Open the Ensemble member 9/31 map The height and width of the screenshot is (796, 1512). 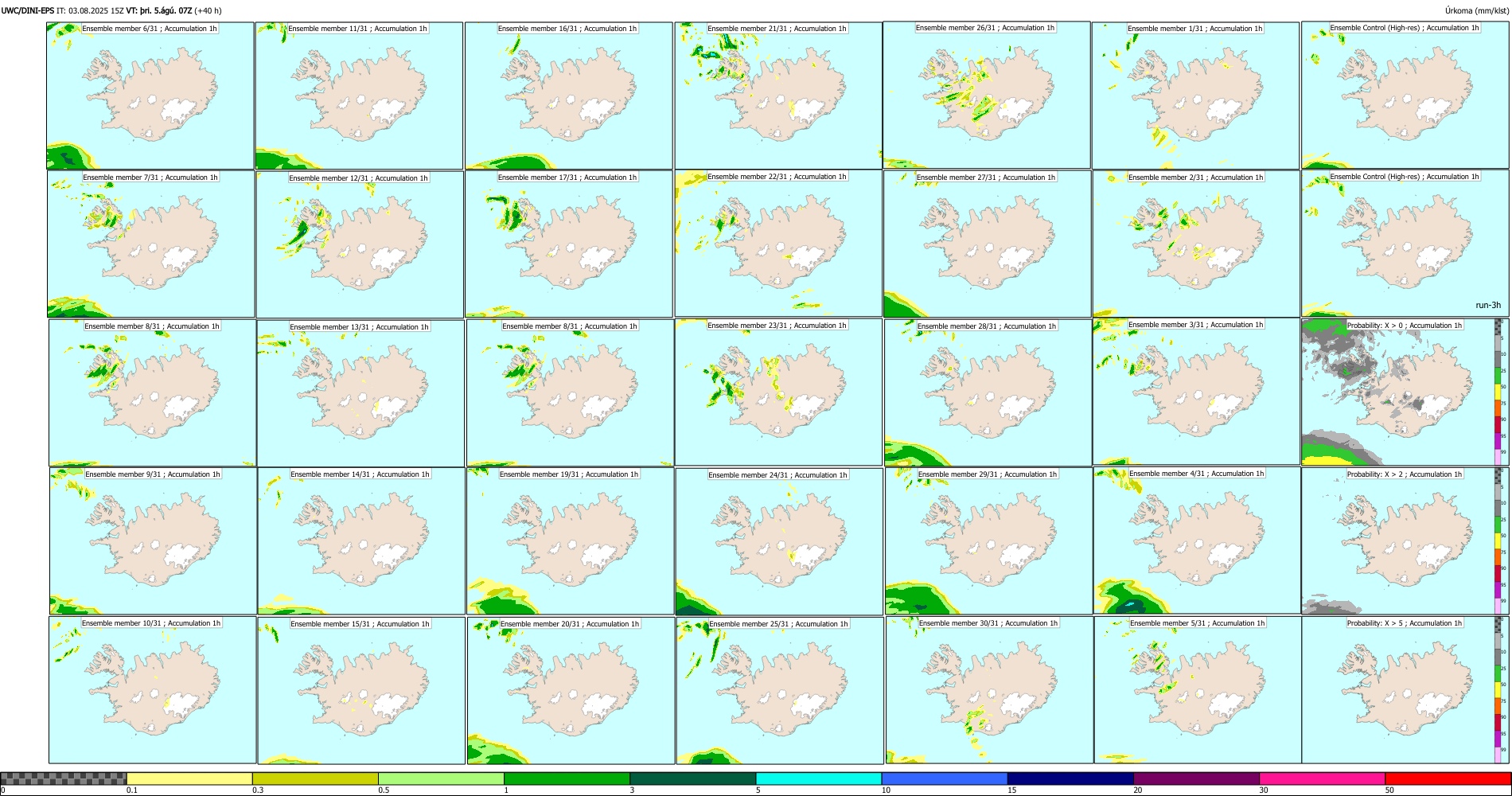point(153,541)
